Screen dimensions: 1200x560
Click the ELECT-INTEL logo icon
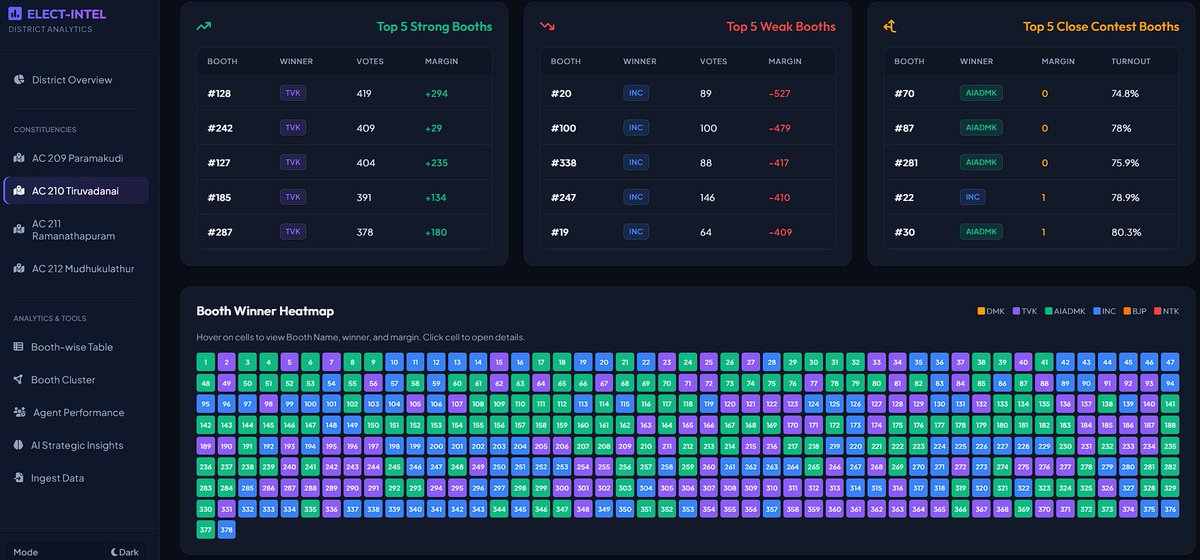(x=16, y=14)
